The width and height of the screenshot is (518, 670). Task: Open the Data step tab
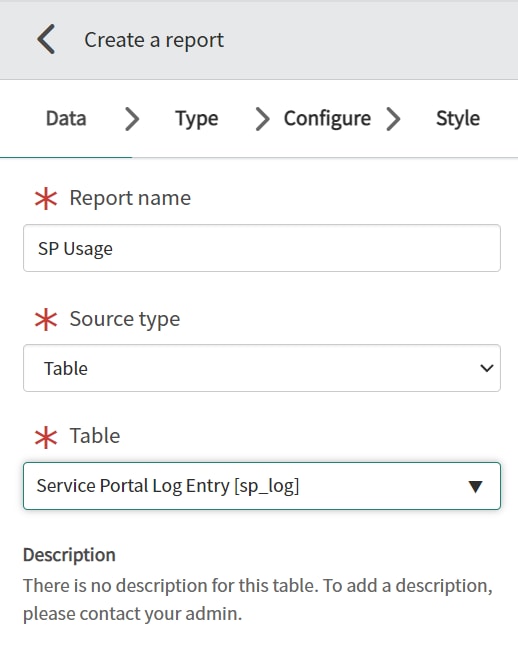click(66, 118)
